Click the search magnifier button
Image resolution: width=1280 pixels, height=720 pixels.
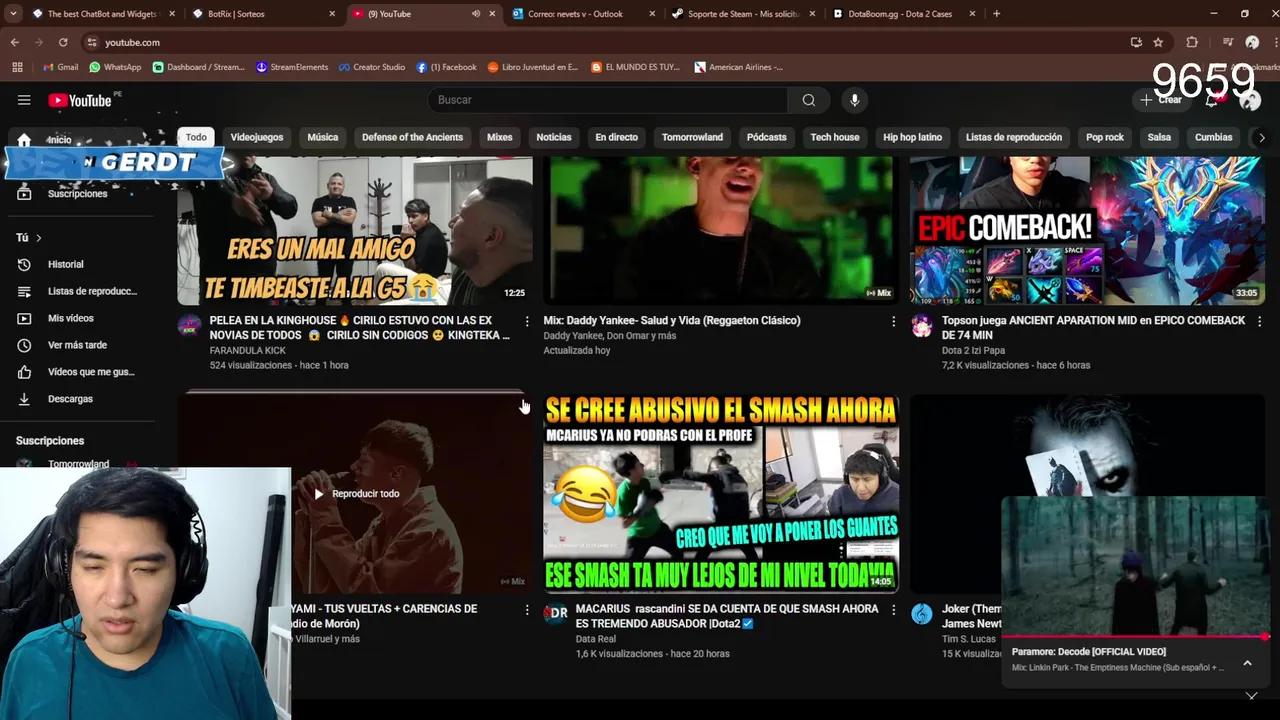[x=808, y=100]
